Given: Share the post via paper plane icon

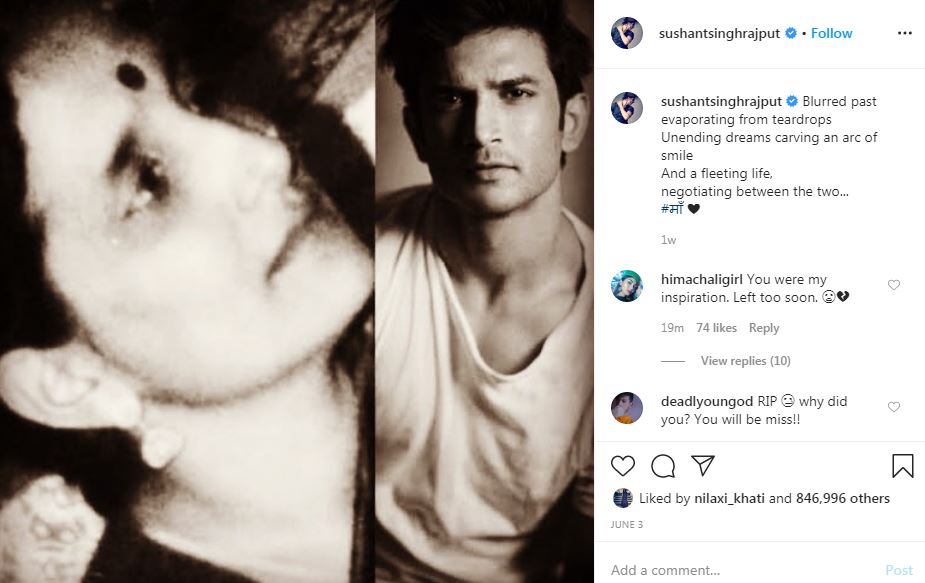Looking at the screenshot, I should (x=703, y=466).
